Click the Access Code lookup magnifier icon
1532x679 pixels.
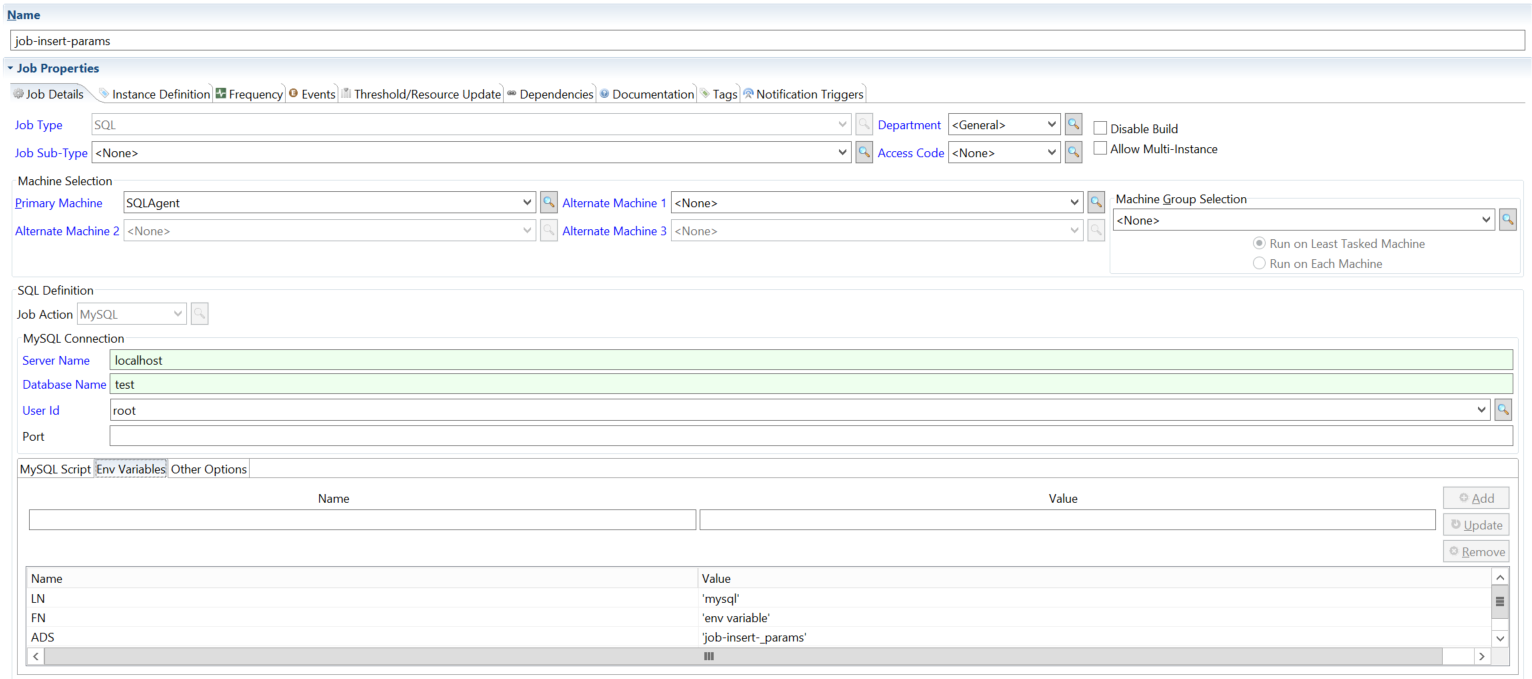tap(1073, 153)
